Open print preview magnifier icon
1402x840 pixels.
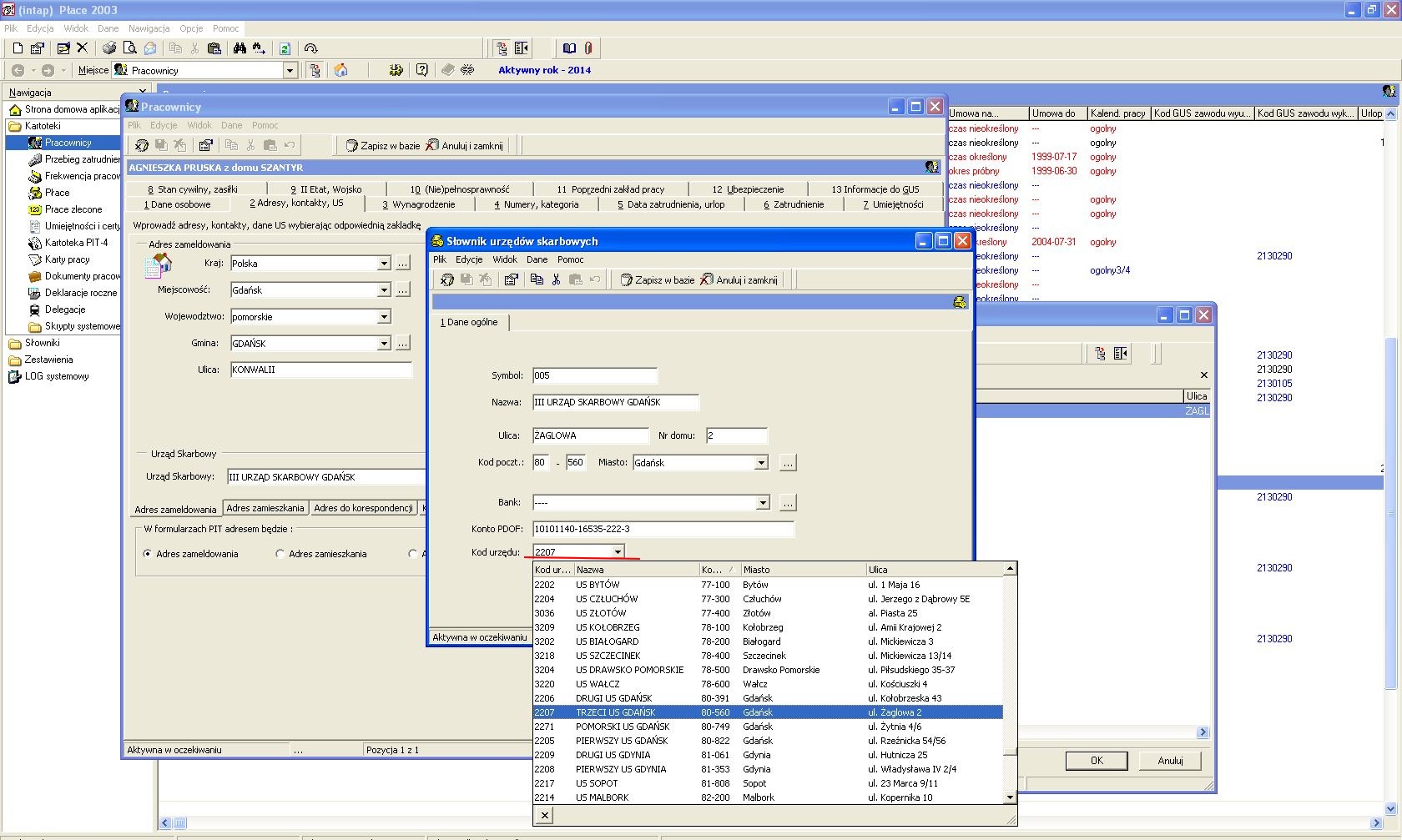pos(129,48)
